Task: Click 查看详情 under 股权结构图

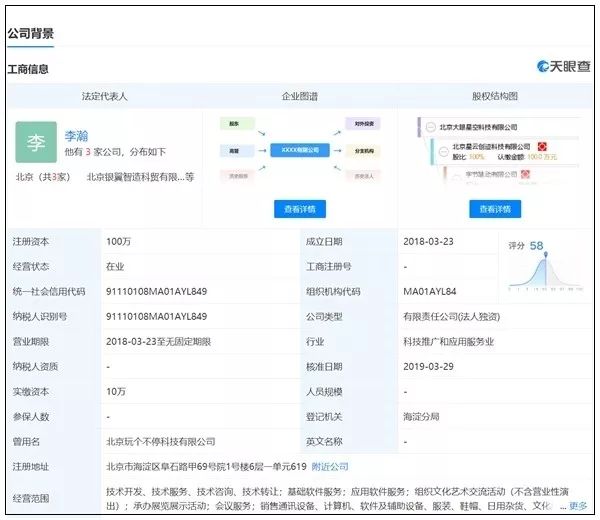Action: tap(495, 209)
